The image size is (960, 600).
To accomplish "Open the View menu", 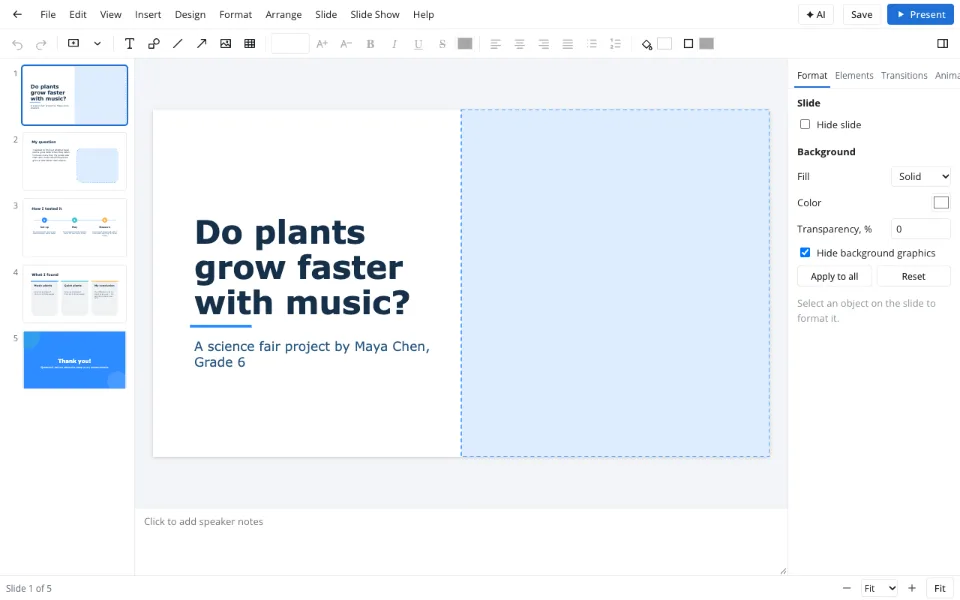I will (x=111, y=14).
